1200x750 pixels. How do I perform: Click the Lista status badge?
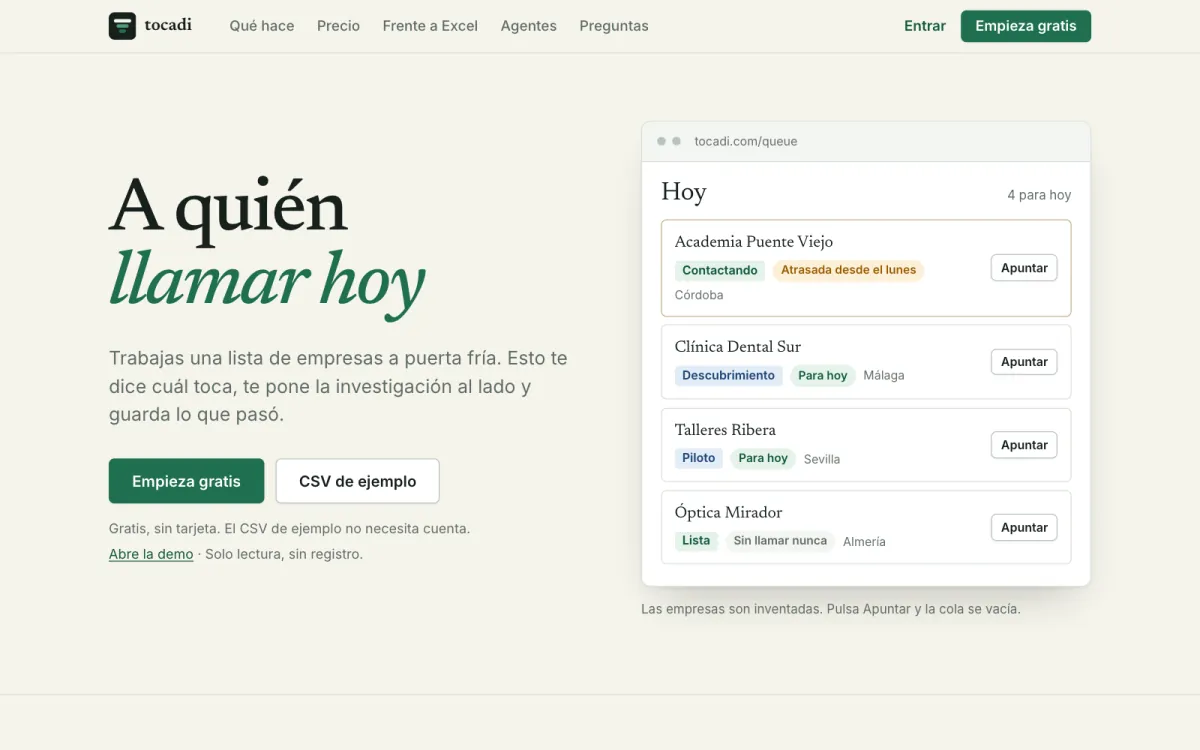696,541
